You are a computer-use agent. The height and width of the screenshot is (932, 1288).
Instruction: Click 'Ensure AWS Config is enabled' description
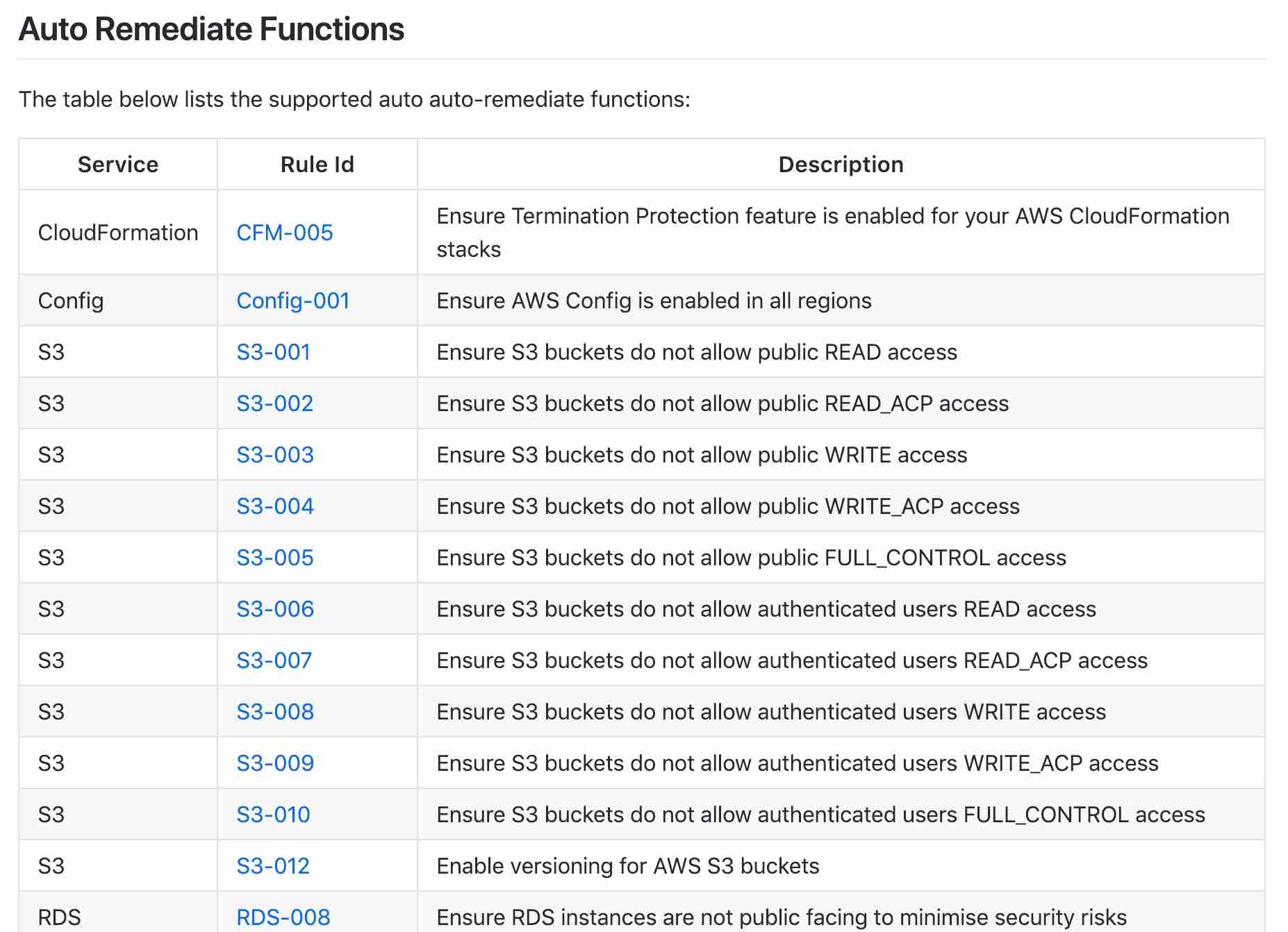click(654, 301)
